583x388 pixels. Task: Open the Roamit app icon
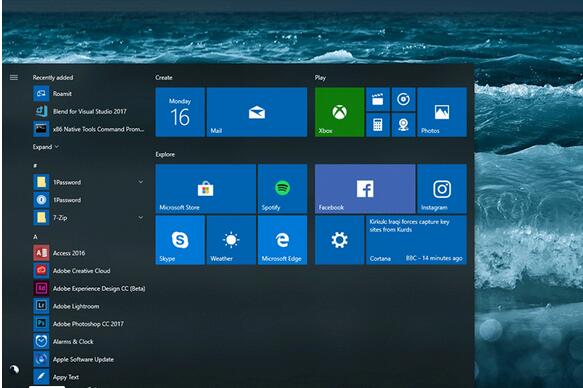41,94
